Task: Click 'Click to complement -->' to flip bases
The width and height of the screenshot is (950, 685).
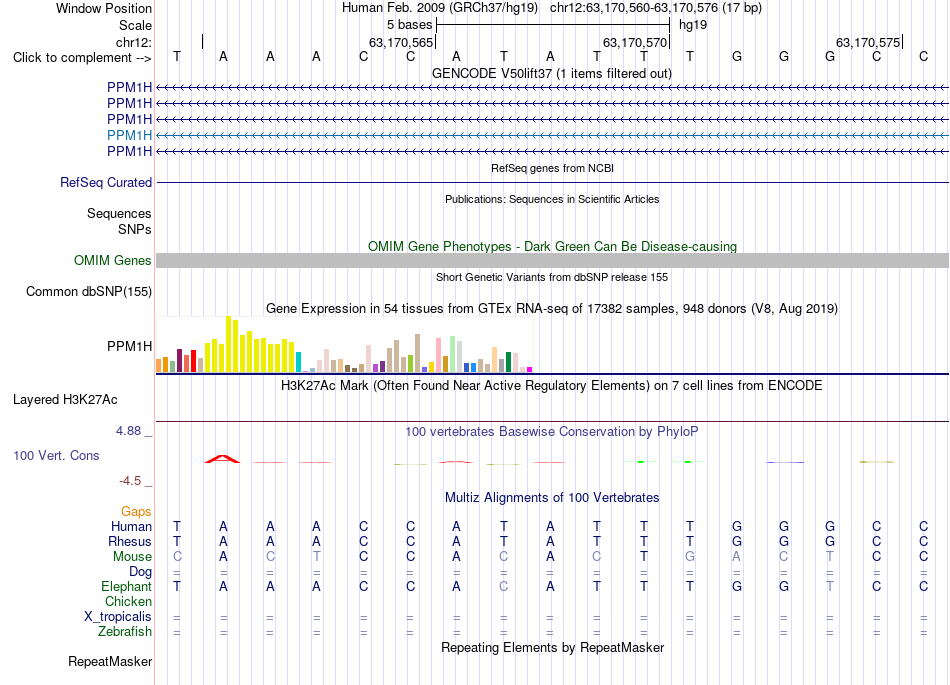Action: pyautogui.click(x=82, y=58)
